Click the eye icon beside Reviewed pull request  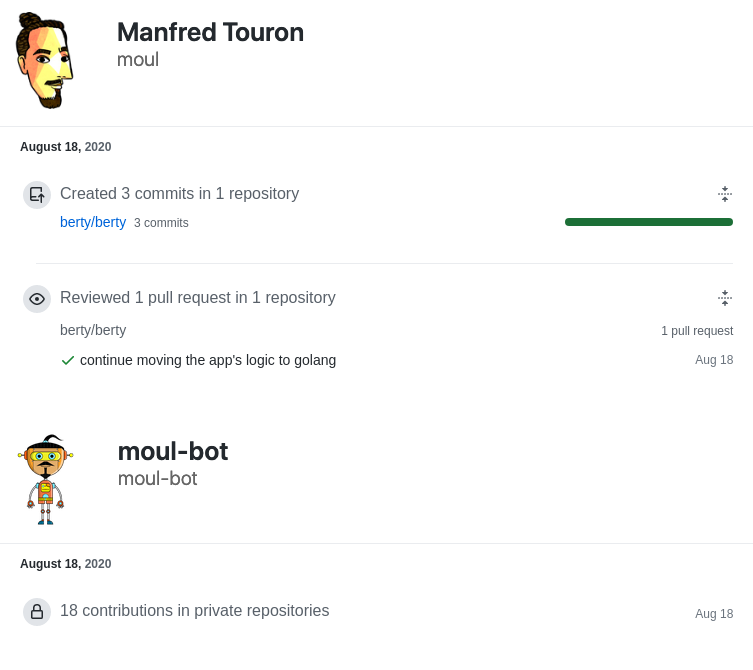[37, 299]
